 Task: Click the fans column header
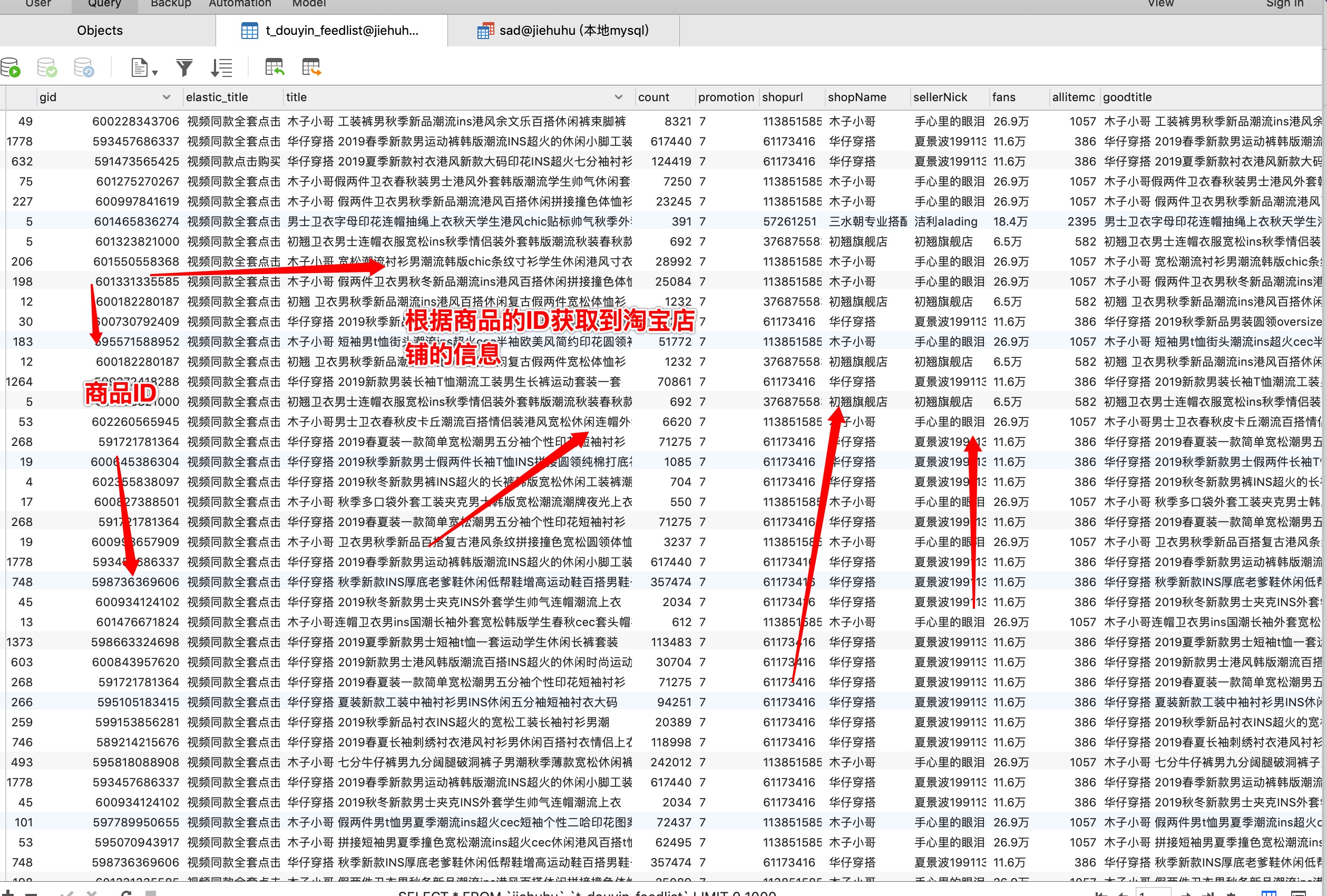(1003, 97)
